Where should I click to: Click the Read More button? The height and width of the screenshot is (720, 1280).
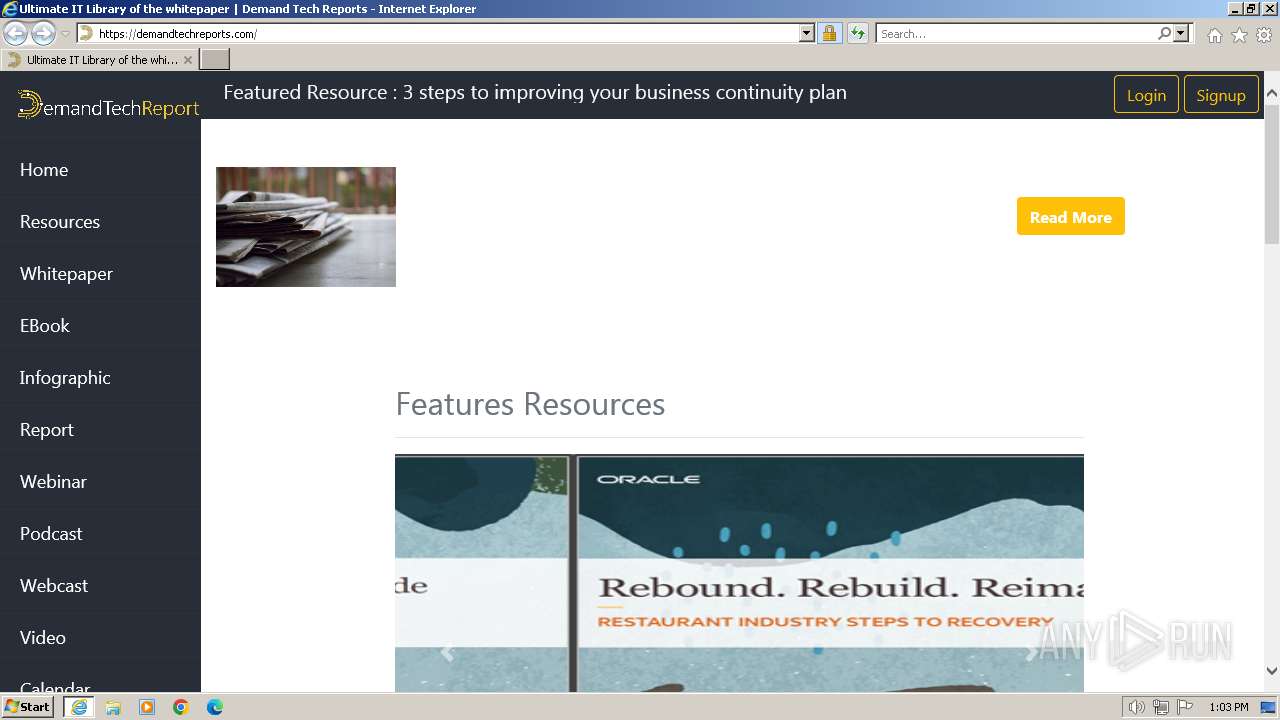click(1071, 216)
